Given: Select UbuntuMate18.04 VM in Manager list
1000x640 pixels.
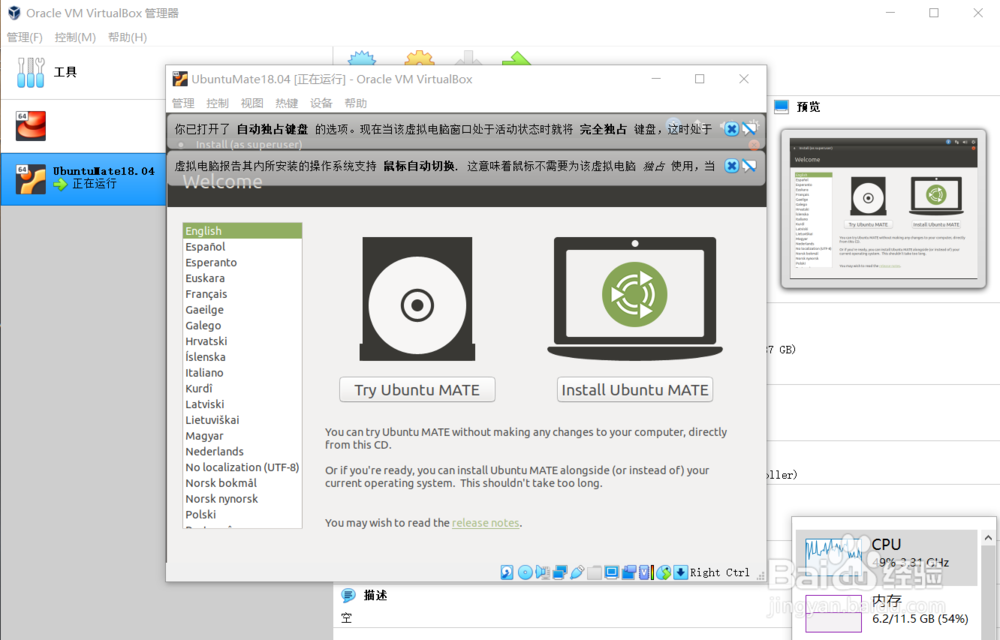Looking at the screenshot, I should (83, 178).
